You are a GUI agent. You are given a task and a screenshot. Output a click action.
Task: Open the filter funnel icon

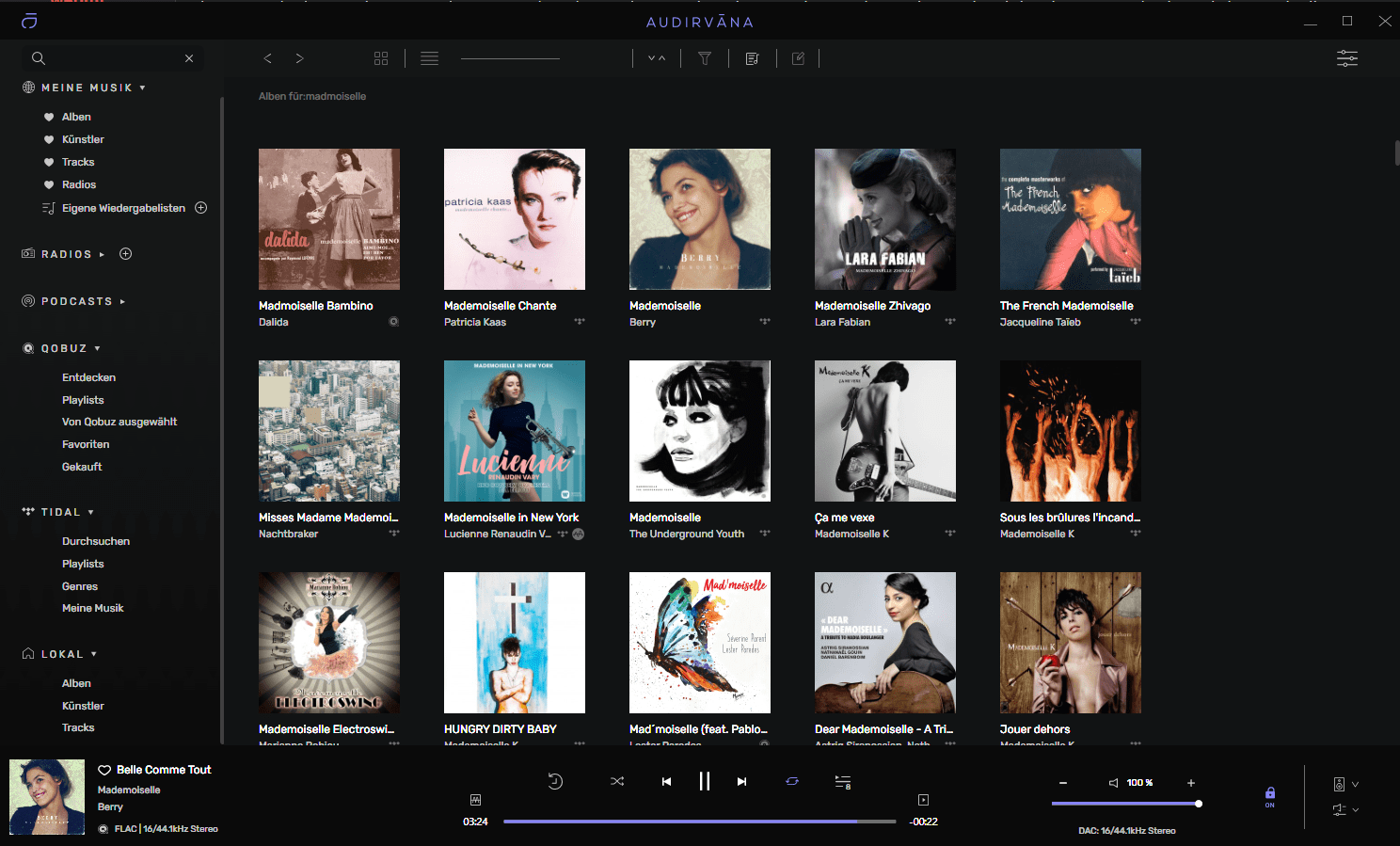[x=705, y=58]
